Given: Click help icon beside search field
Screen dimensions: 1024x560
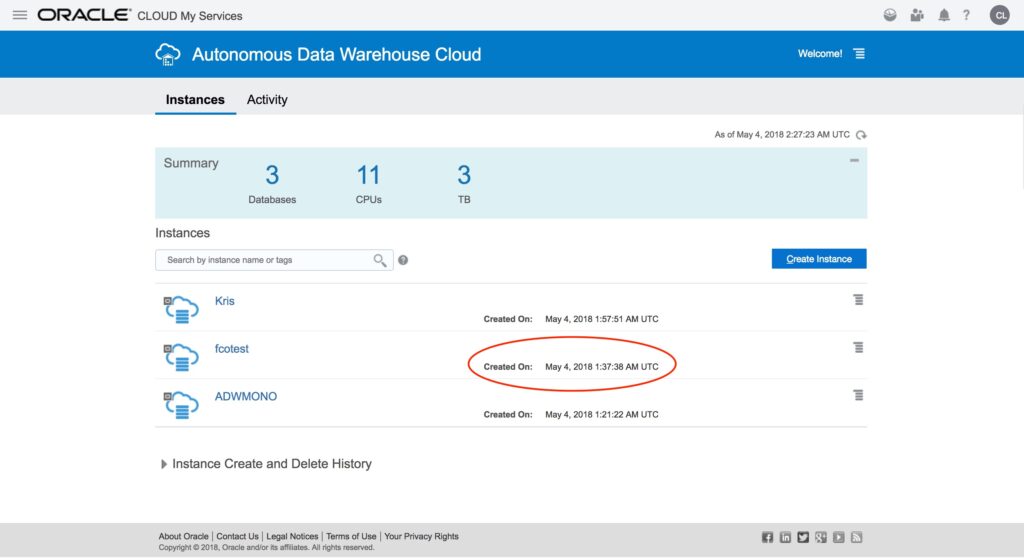Looking at the screenshot, I should click(403, 260).
